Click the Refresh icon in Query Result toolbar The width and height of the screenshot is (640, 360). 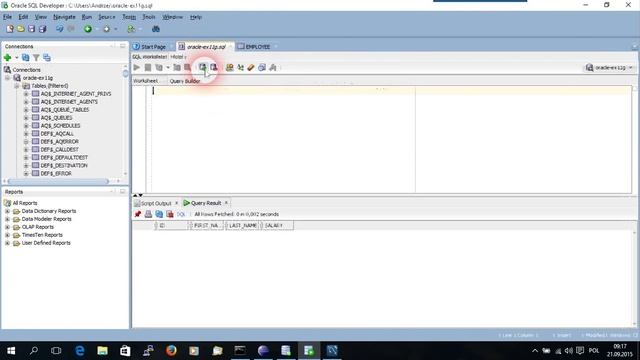tap(159, 214)
